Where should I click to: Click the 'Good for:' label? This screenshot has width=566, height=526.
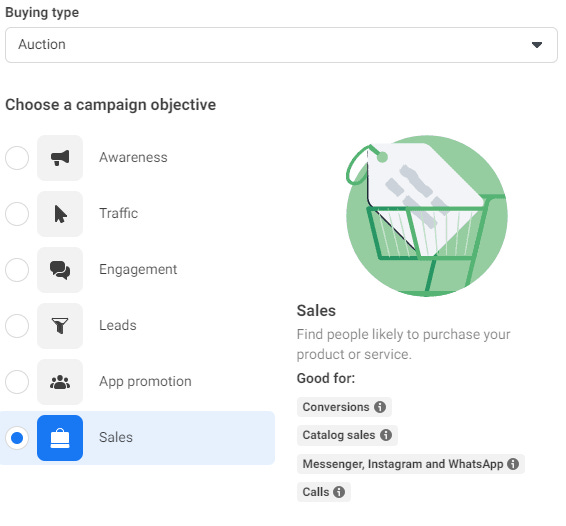326,378
